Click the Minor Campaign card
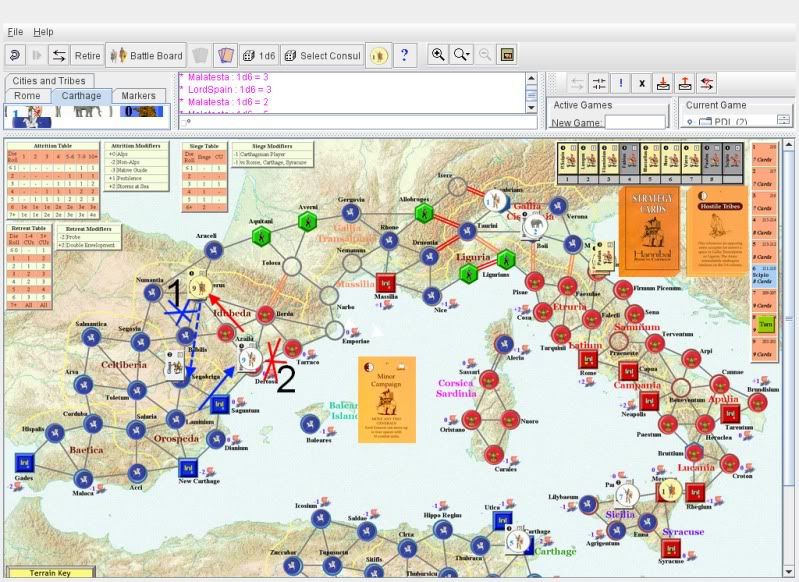This screenshot has height=582, width=799. coord(387,400)
